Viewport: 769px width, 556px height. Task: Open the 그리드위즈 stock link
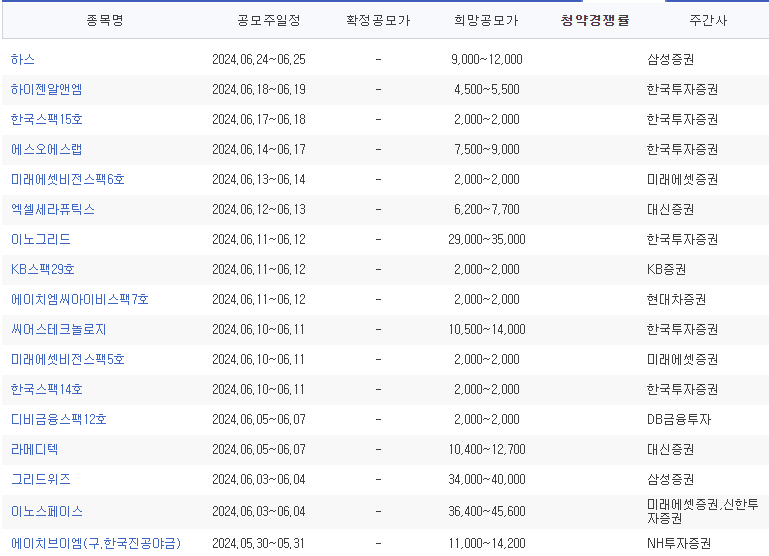[41, 479]
